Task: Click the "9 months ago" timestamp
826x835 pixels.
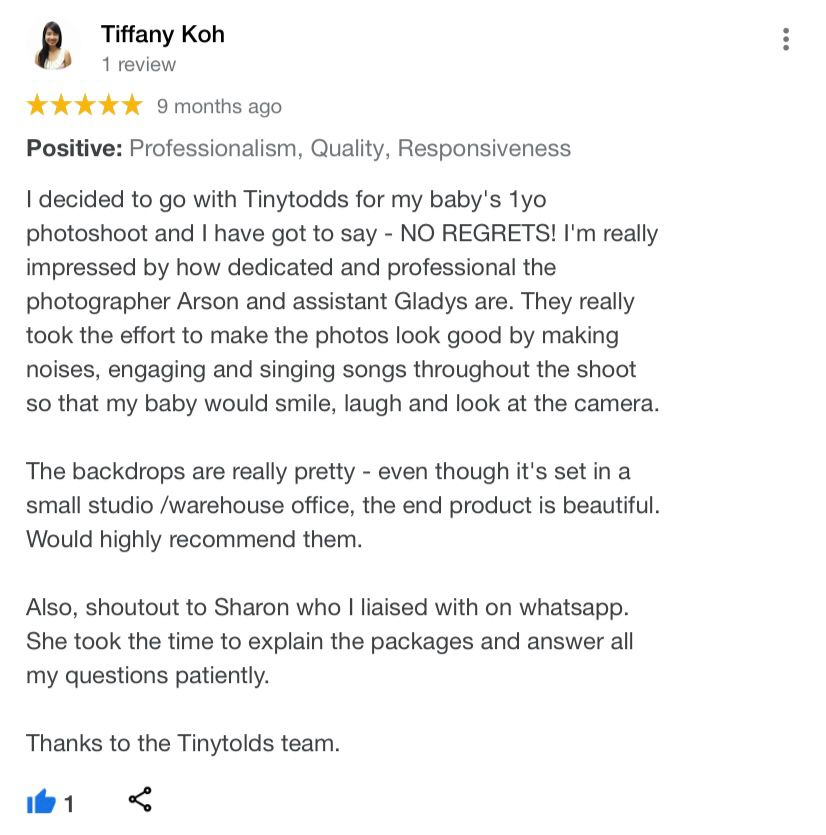Action: pos(219,107)
